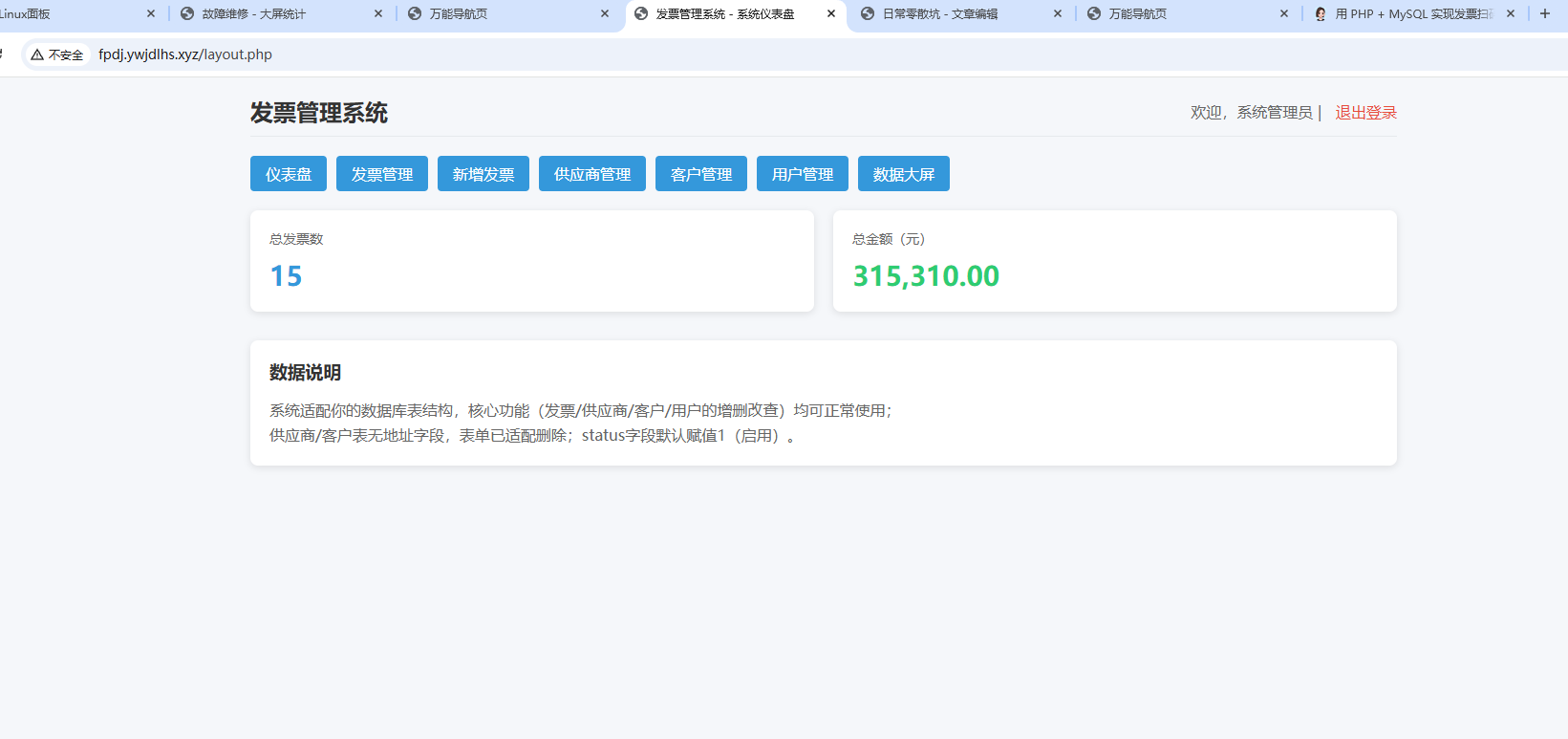Click the globe favicon of 日常零散坑 tab
Image resolution: width=1568 pixels, height=739 pixels.
(x=868, y=14)
